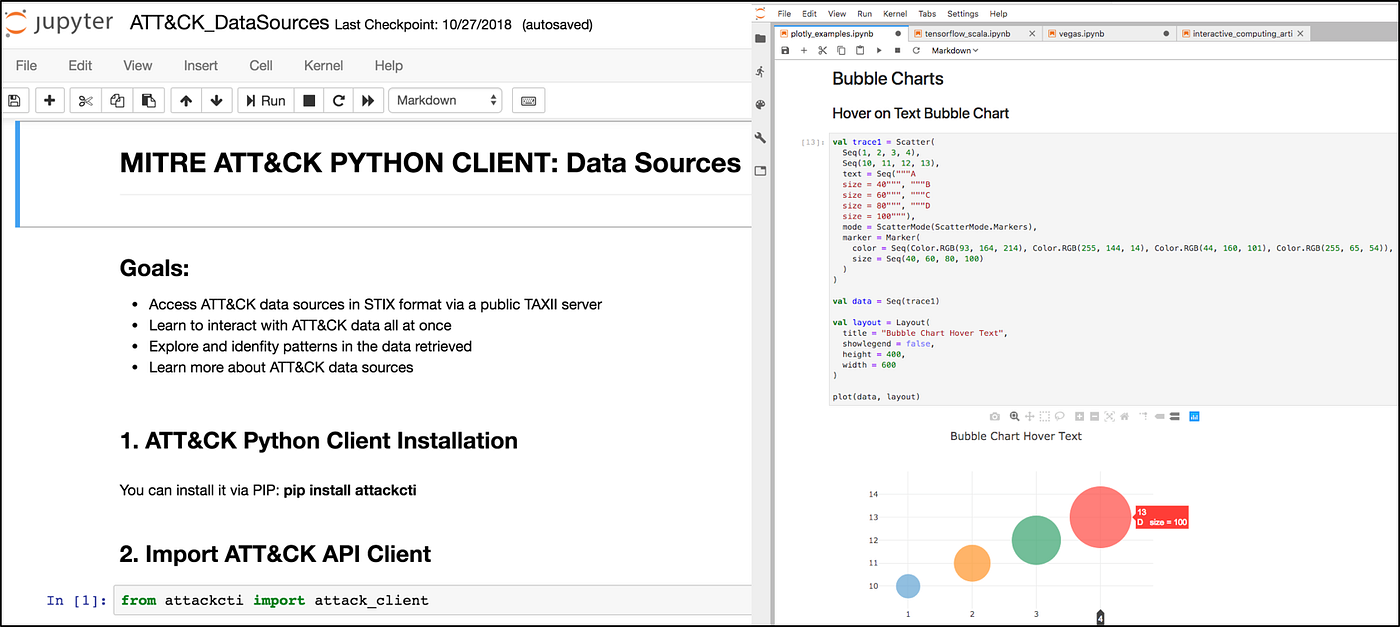Open the Kernel menu in classic Jupyter
The width and height of the screenshot is (1400, 627).
click(x=323, y=65)
